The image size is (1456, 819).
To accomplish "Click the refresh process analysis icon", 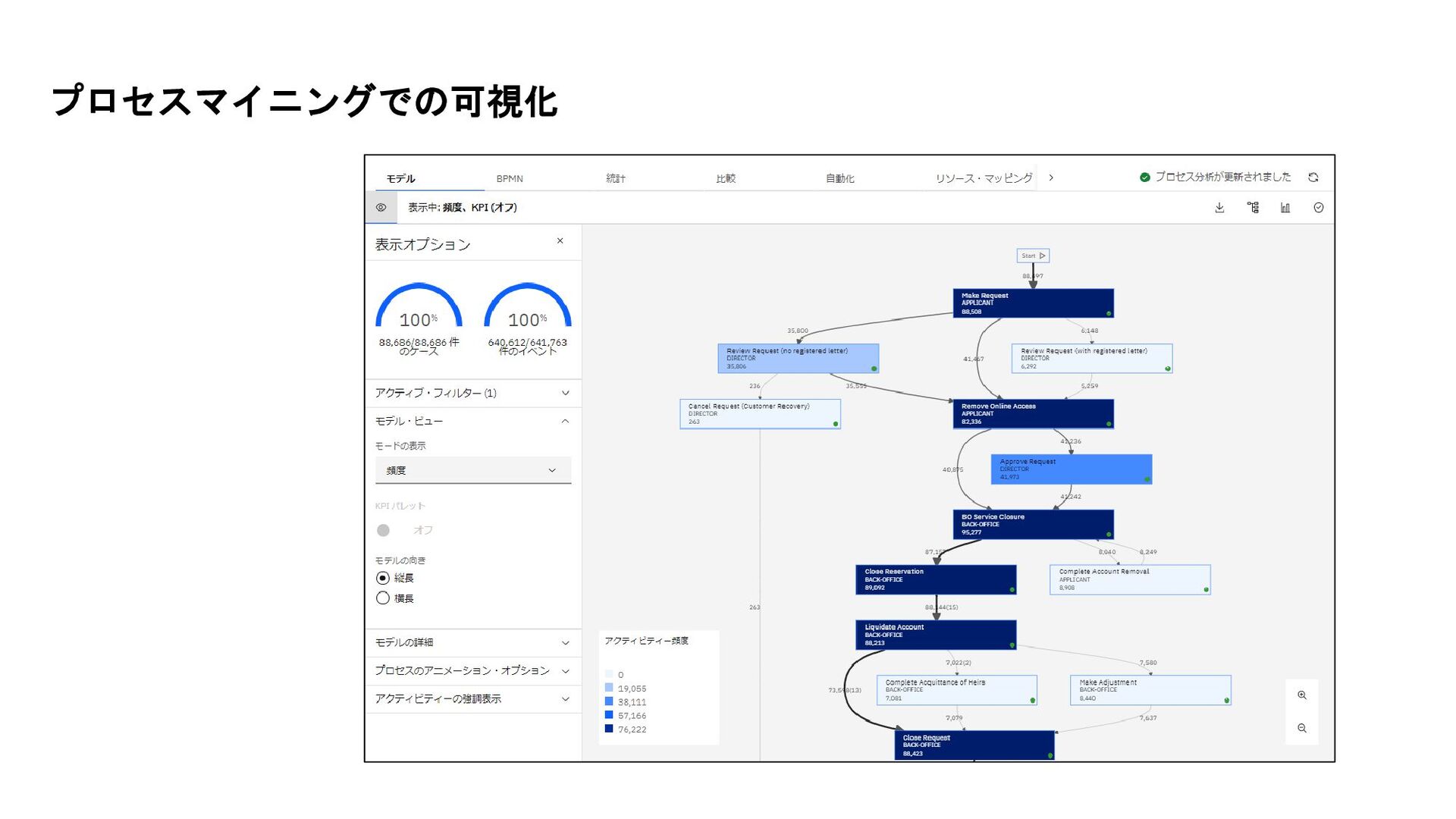I will coord(1313,177).
